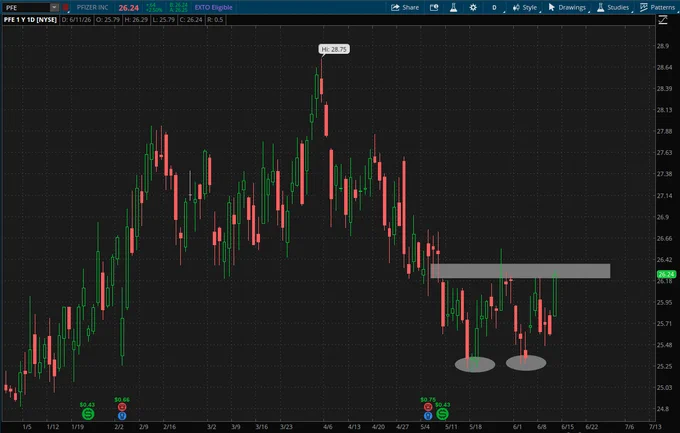Click the O: 25.79 open value

tap(108, 20)
